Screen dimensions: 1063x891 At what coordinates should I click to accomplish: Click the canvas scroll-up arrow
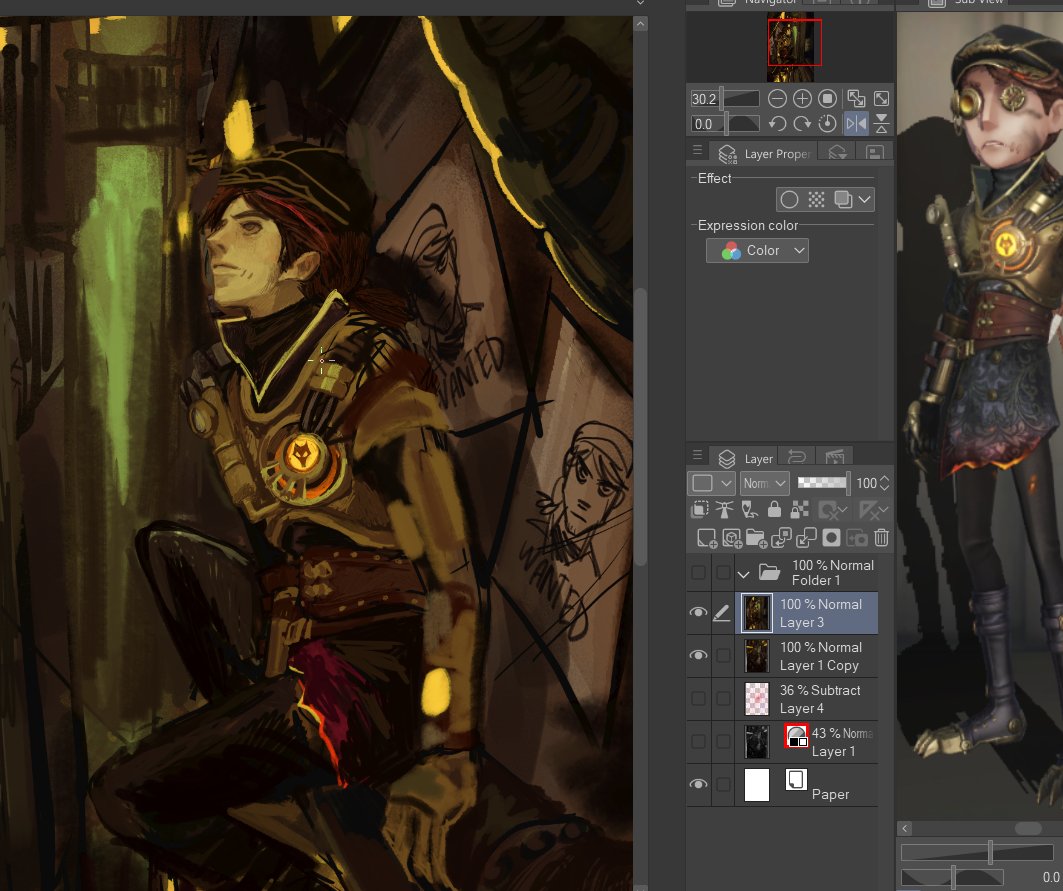[641, 24]
